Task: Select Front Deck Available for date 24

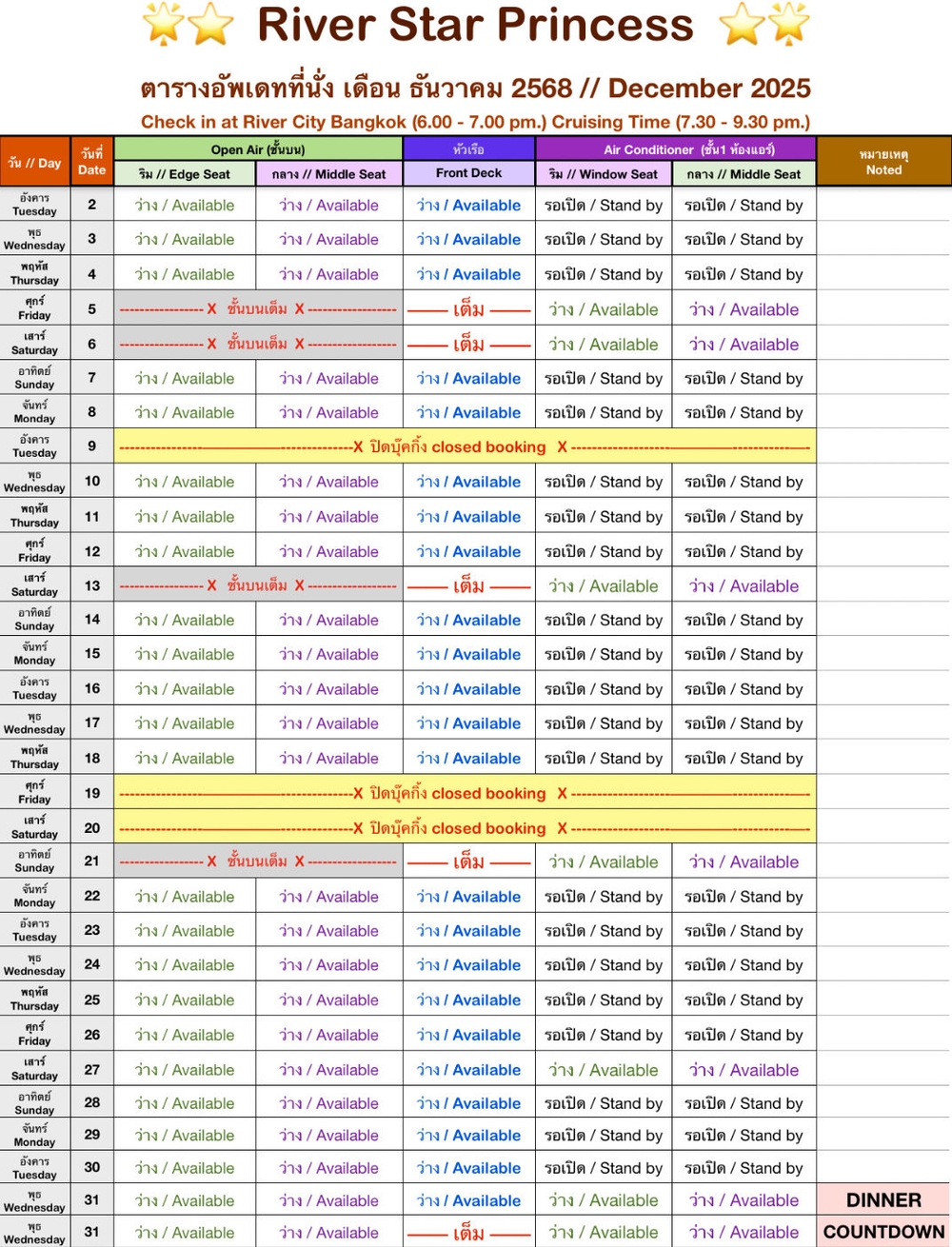Action: (x=469, y=965)
